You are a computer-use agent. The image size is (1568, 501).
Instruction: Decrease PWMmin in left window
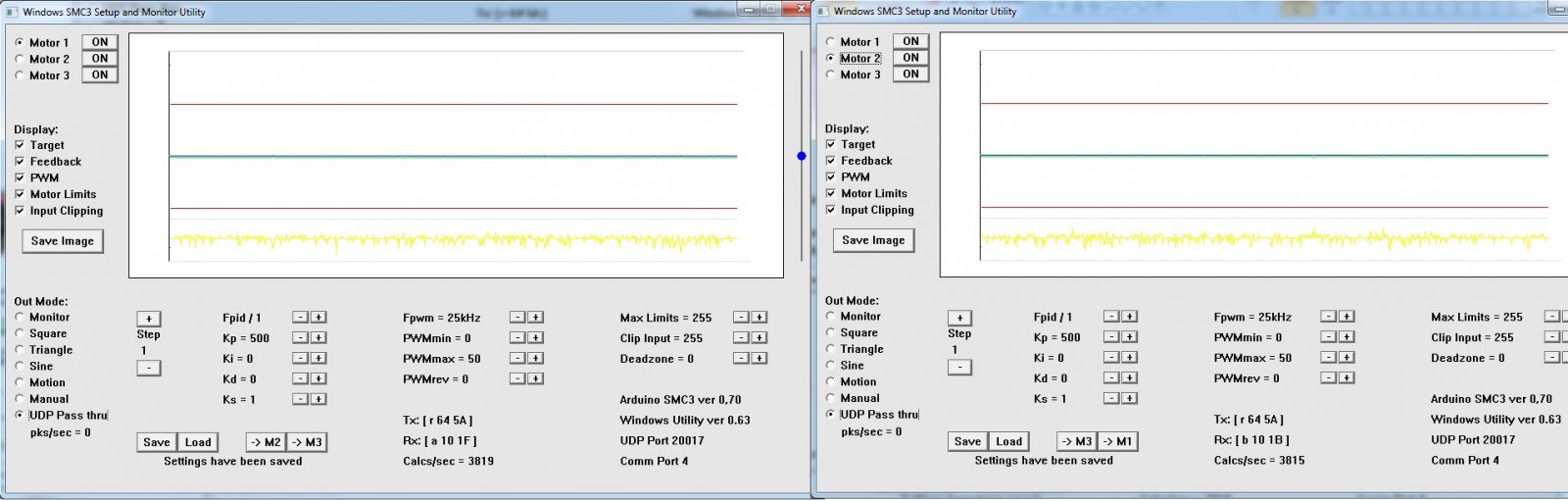[517, 338]
